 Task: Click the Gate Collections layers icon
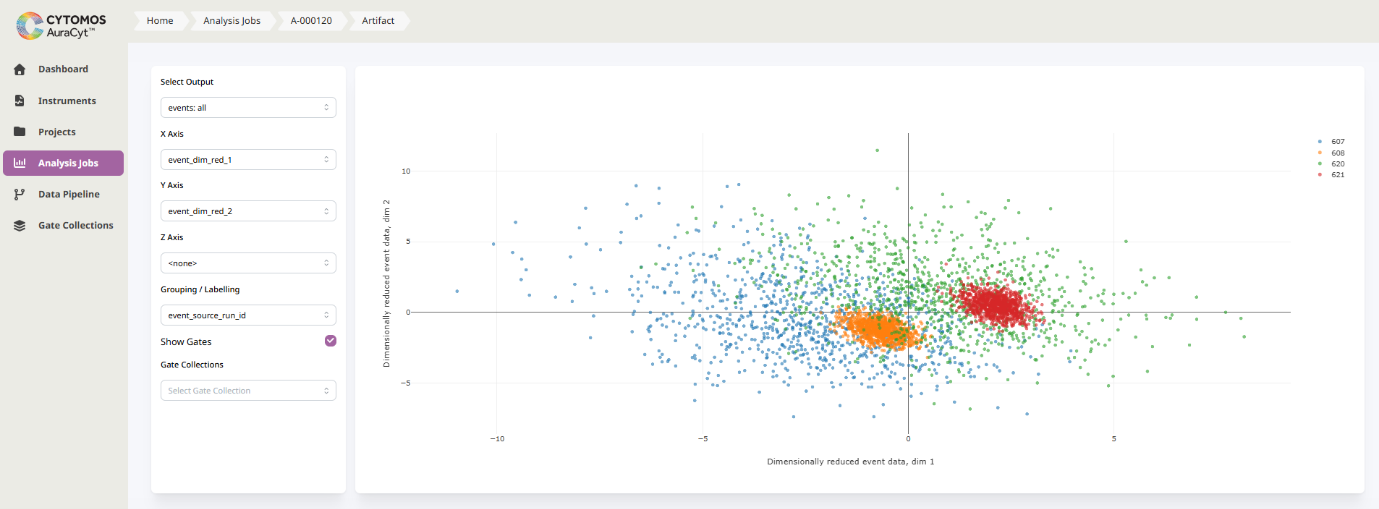pos(19,226)
